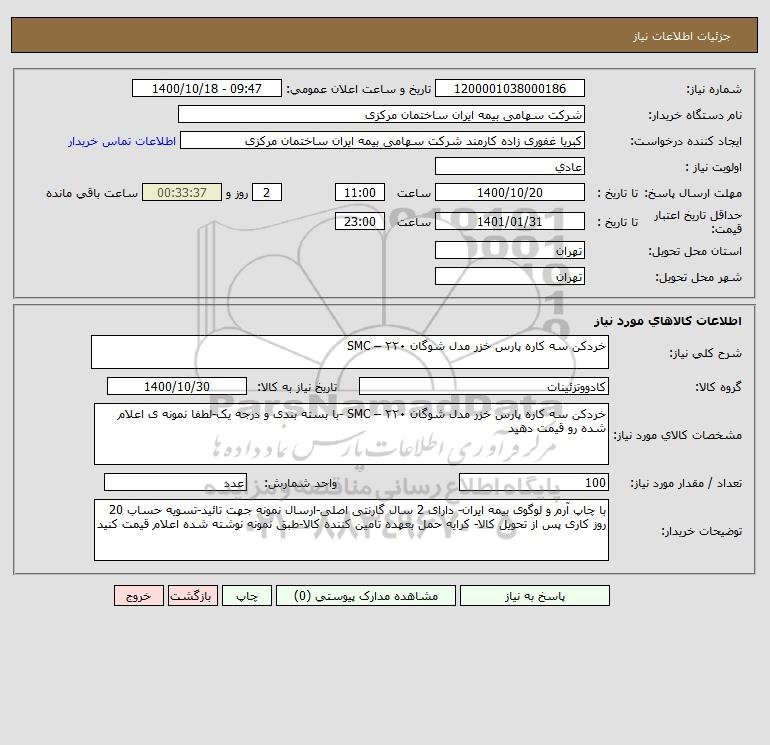The height and width of the screenshot is (745, 770).
Task: Click the ایجاد کننده درخواست label
Action: [x=686, y=141]
